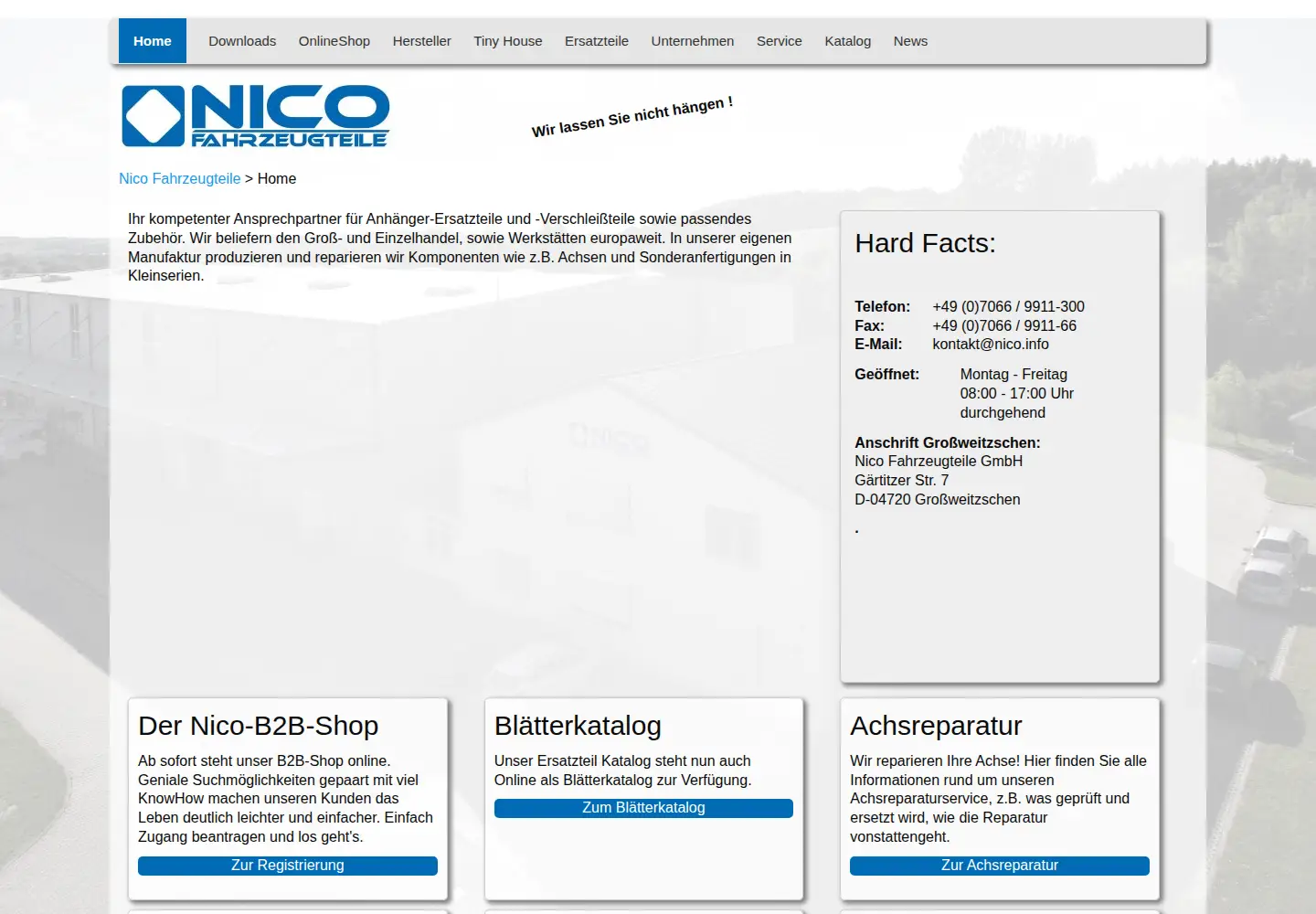Click fax number +49 (0)7066 / 9911-66
This screenshot has height=914, width=1316.
coord(1004,326)
